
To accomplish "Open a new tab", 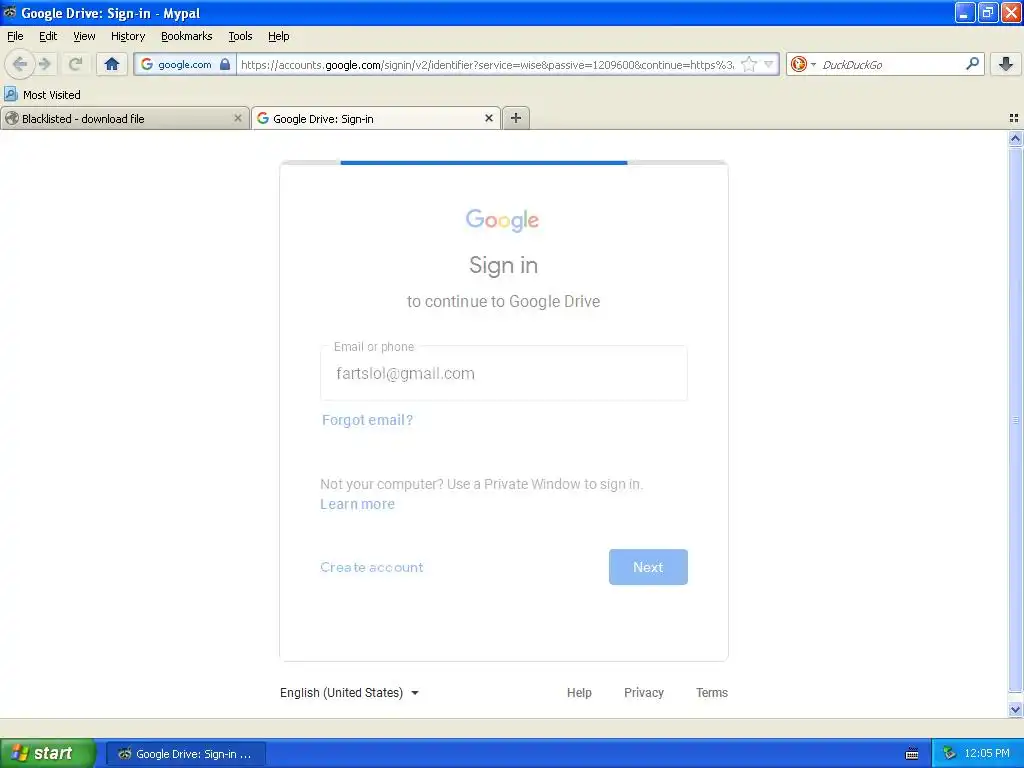I will pos(516,118).
